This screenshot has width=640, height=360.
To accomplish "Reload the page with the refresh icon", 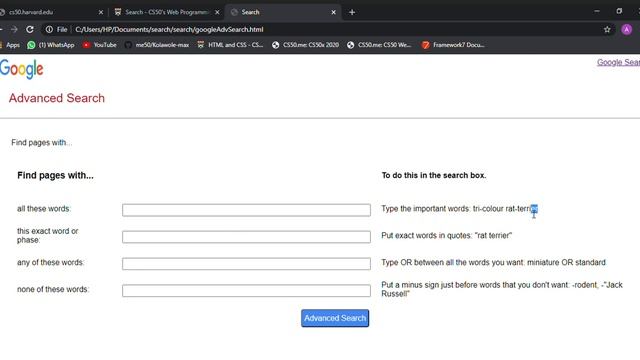I will tap(30, 29).
